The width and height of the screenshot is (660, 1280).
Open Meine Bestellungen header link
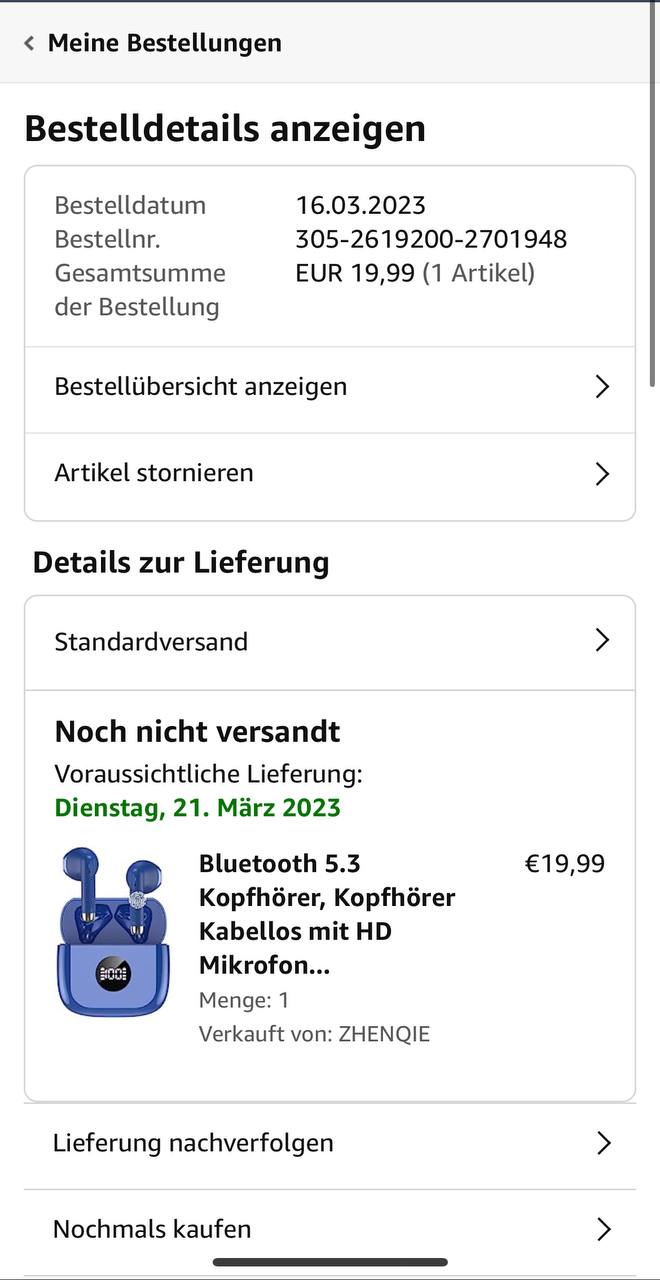(165, 43)
